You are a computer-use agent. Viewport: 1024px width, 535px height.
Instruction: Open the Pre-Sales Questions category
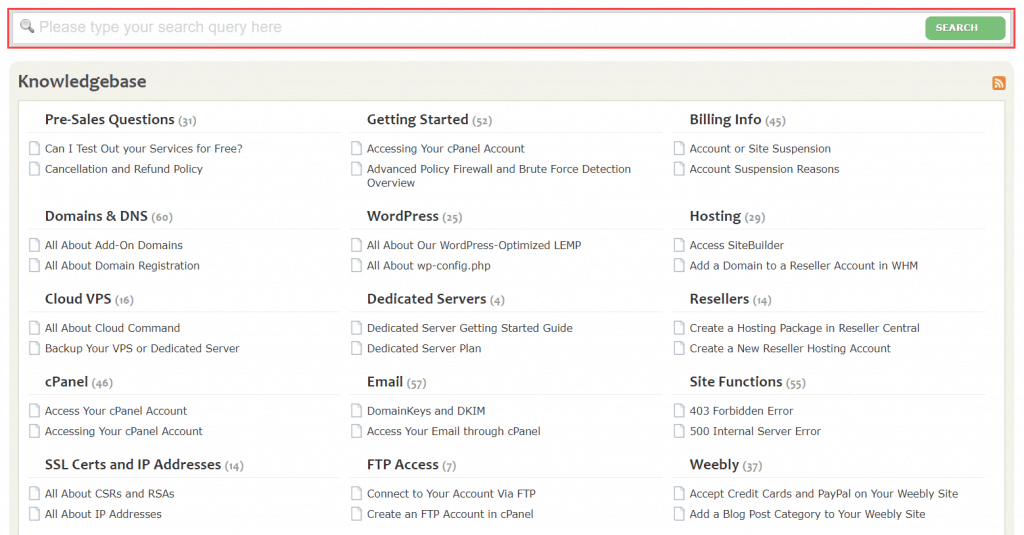pyautogui.click(x=110, y=120)
